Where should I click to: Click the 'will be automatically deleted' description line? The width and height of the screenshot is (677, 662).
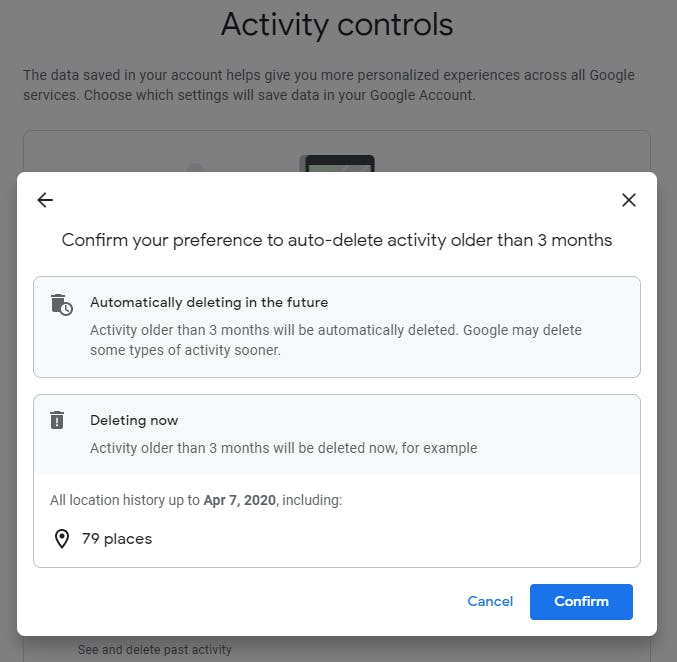point(335,330)
